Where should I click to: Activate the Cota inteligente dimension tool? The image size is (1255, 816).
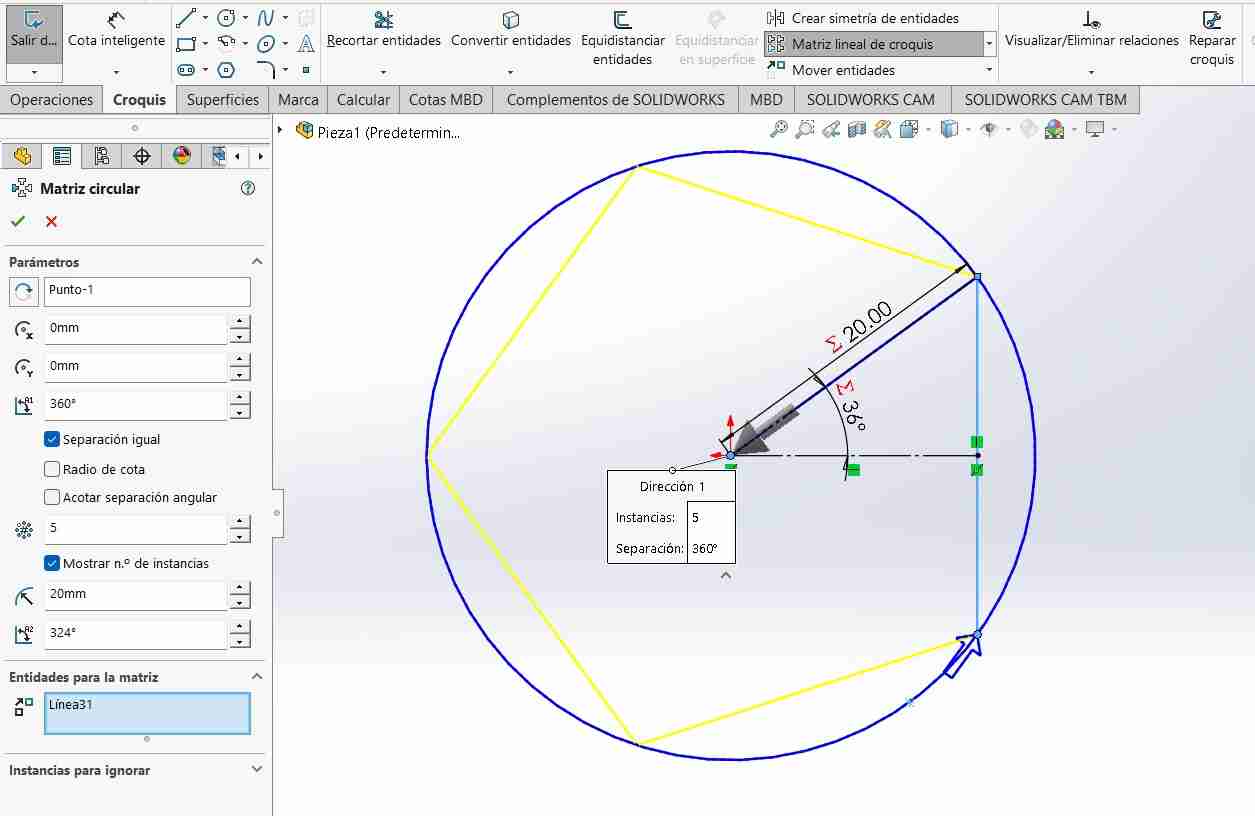click(x=116, y=31)
